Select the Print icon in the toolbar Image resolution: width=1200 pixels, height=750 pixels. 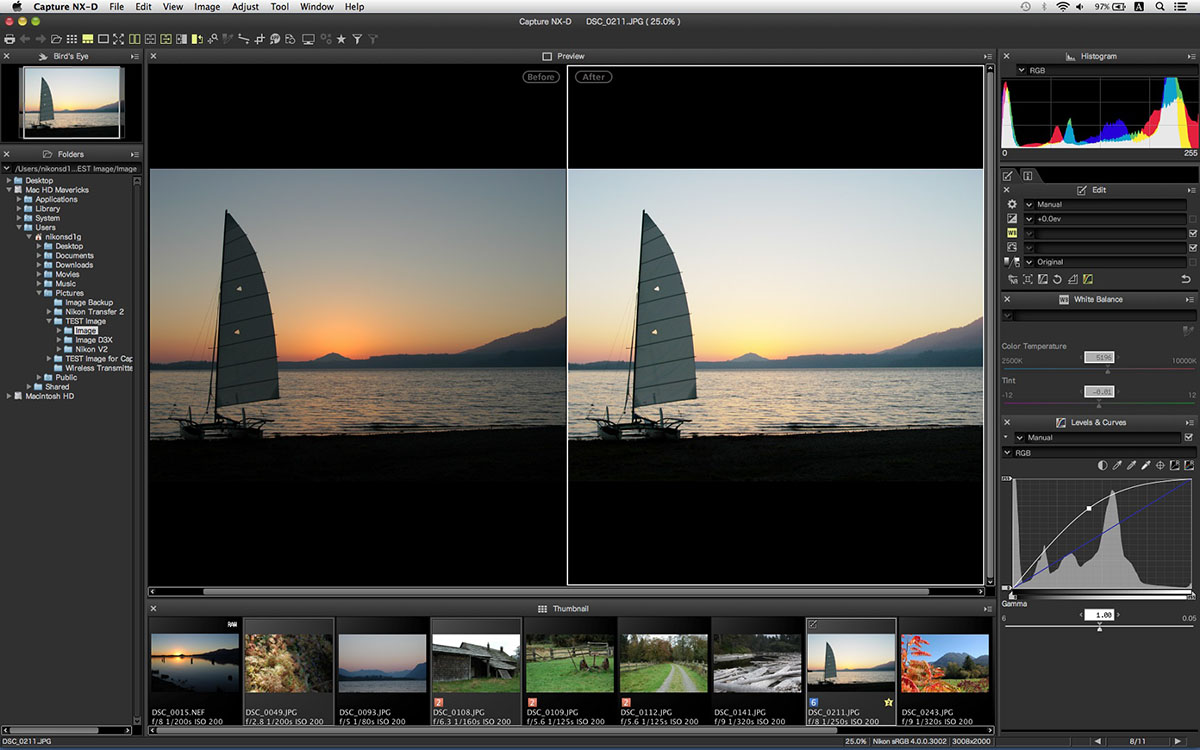click(10, 38)
